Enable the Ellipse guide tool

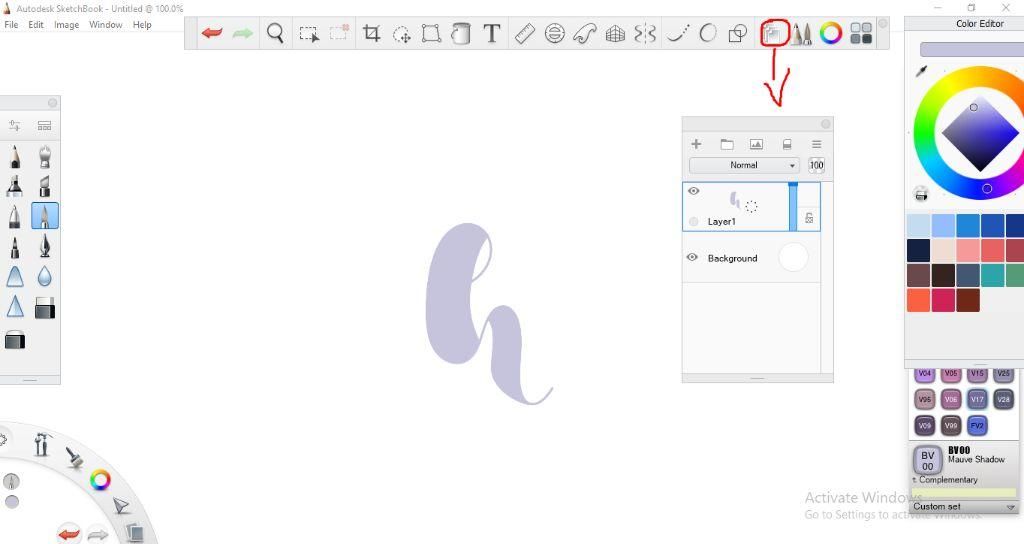pyautogui.click(x=554, y=33)
